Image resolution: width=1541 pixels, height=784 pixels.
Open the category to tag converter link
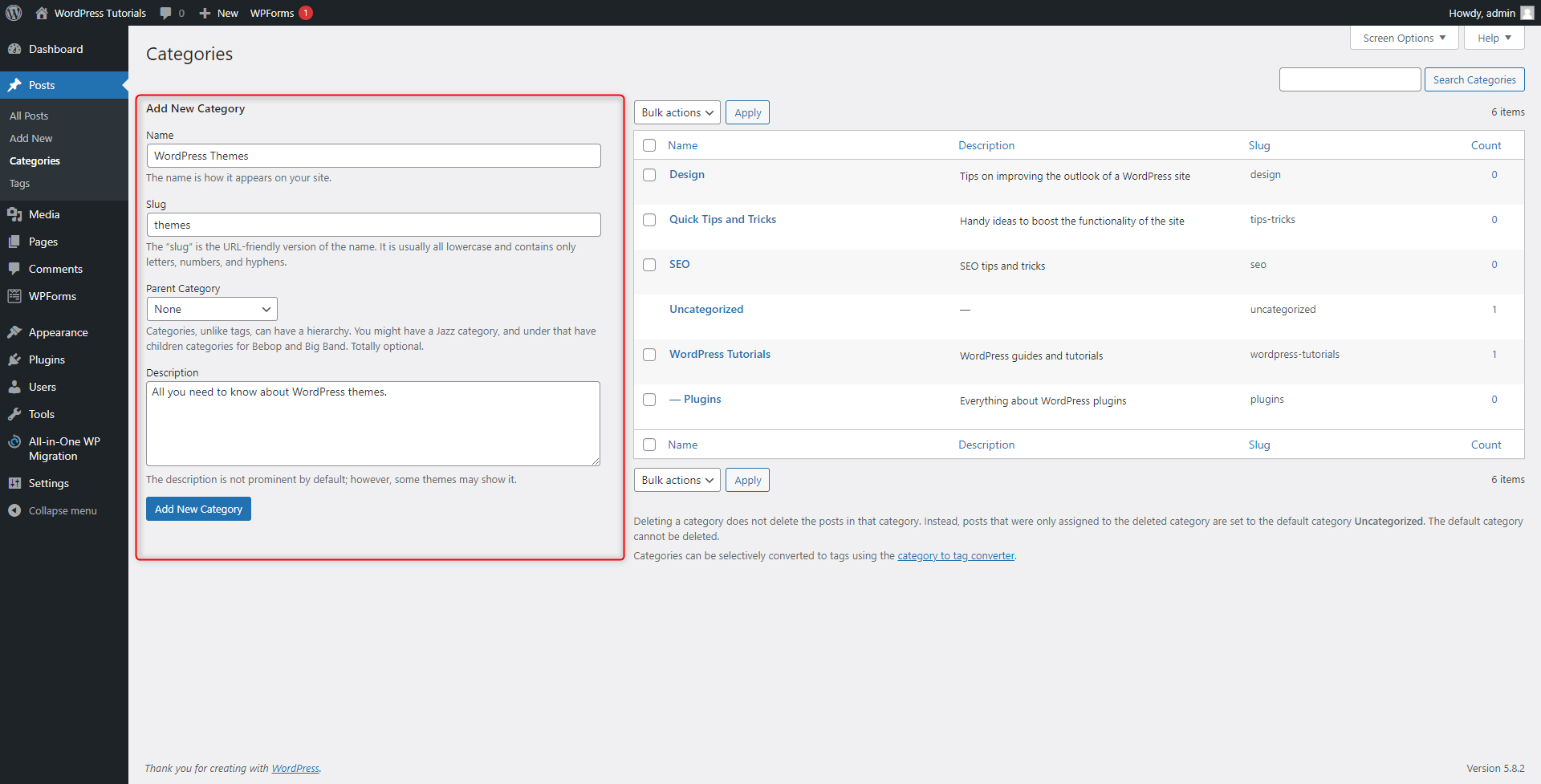(956, 555)
